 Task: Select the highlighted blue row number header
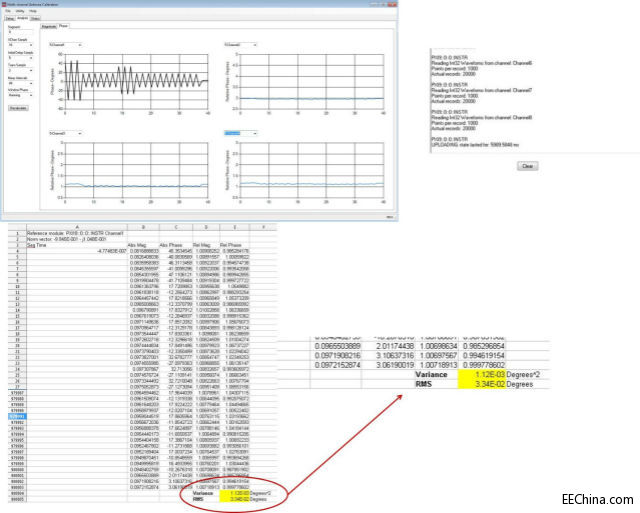(17, 417)
